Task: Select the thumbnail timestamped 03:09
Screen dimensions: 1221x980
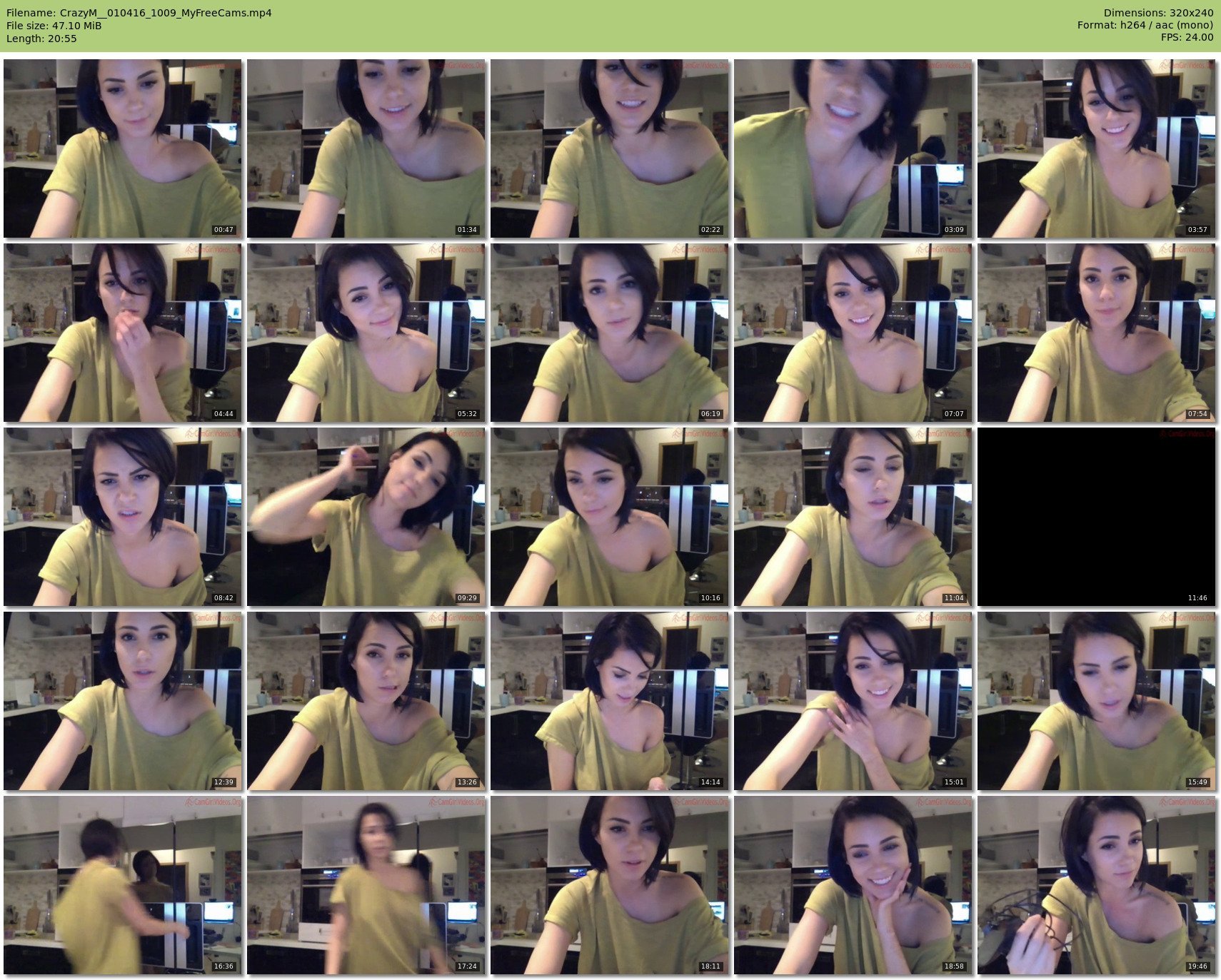Action: point(853,148)
